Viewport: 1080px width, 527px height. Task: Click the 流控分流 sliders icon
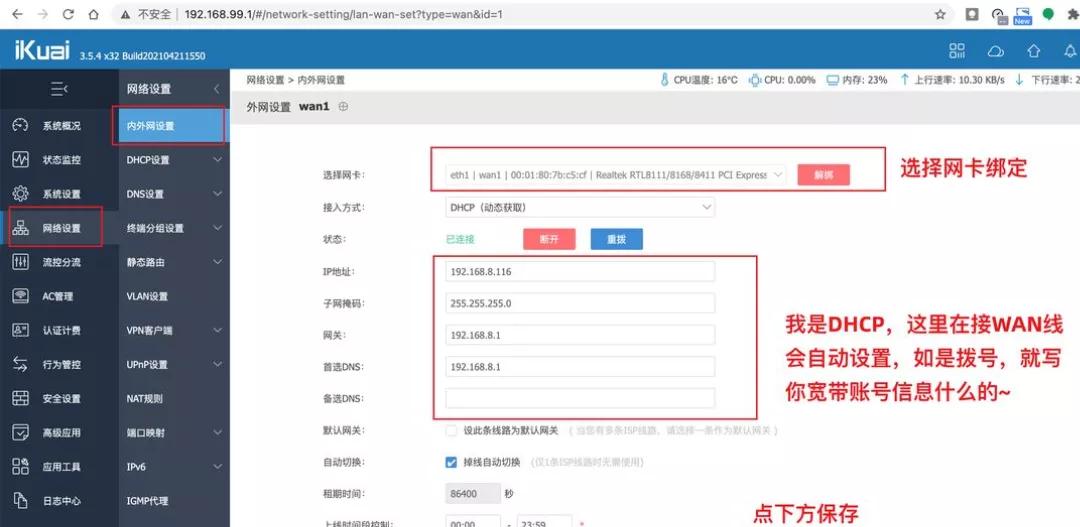click(21, 262)
